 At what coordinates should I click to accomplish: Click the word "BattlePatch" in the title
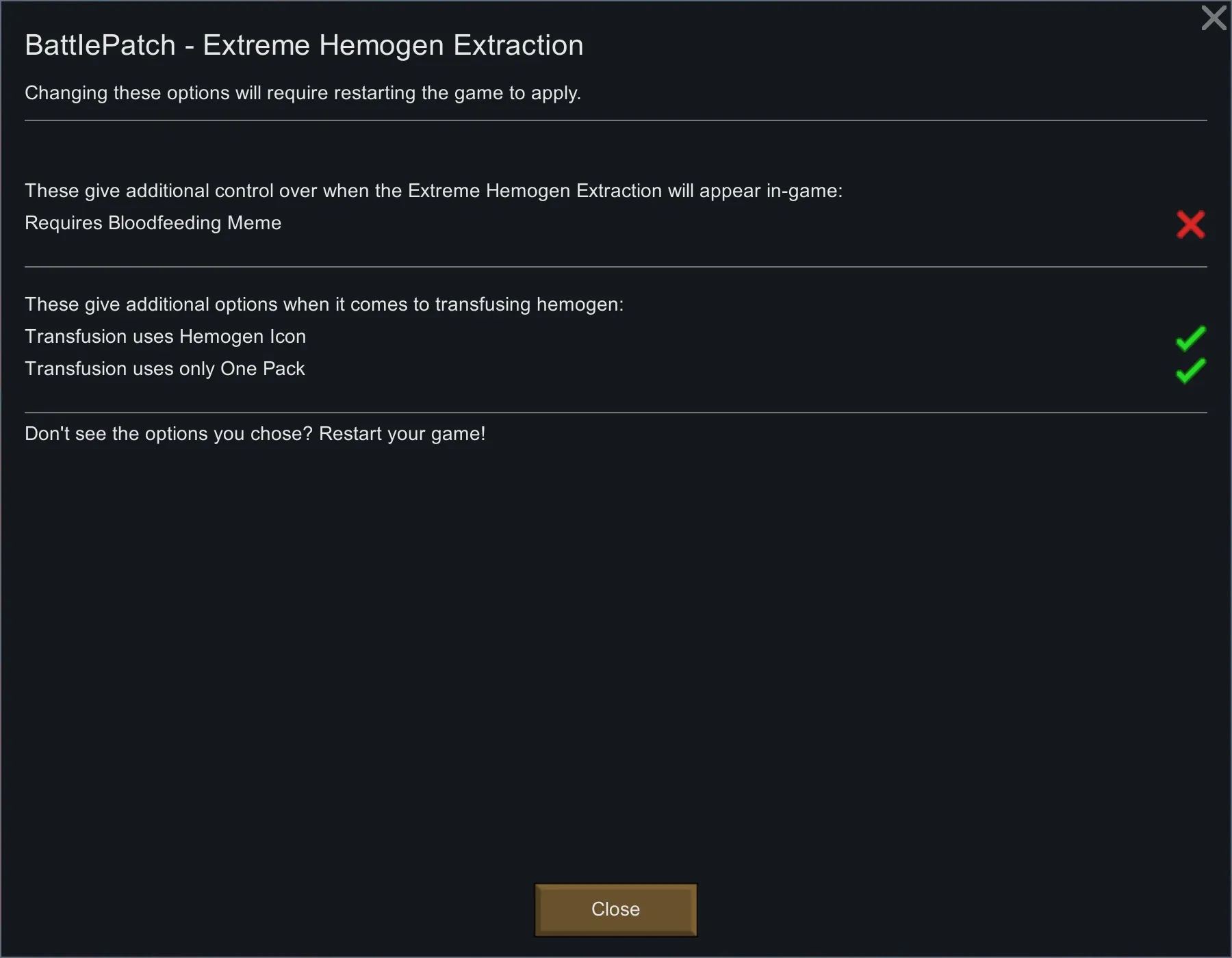(100, 45)
